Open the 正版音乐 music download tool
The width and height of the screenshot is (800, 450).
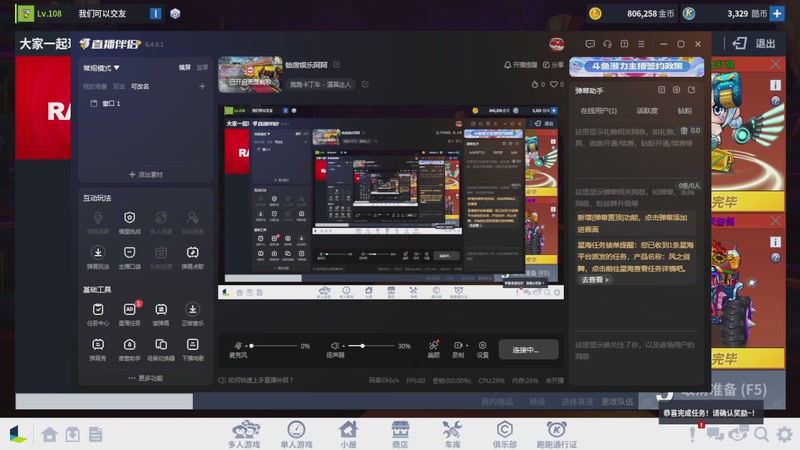[192, 313]
